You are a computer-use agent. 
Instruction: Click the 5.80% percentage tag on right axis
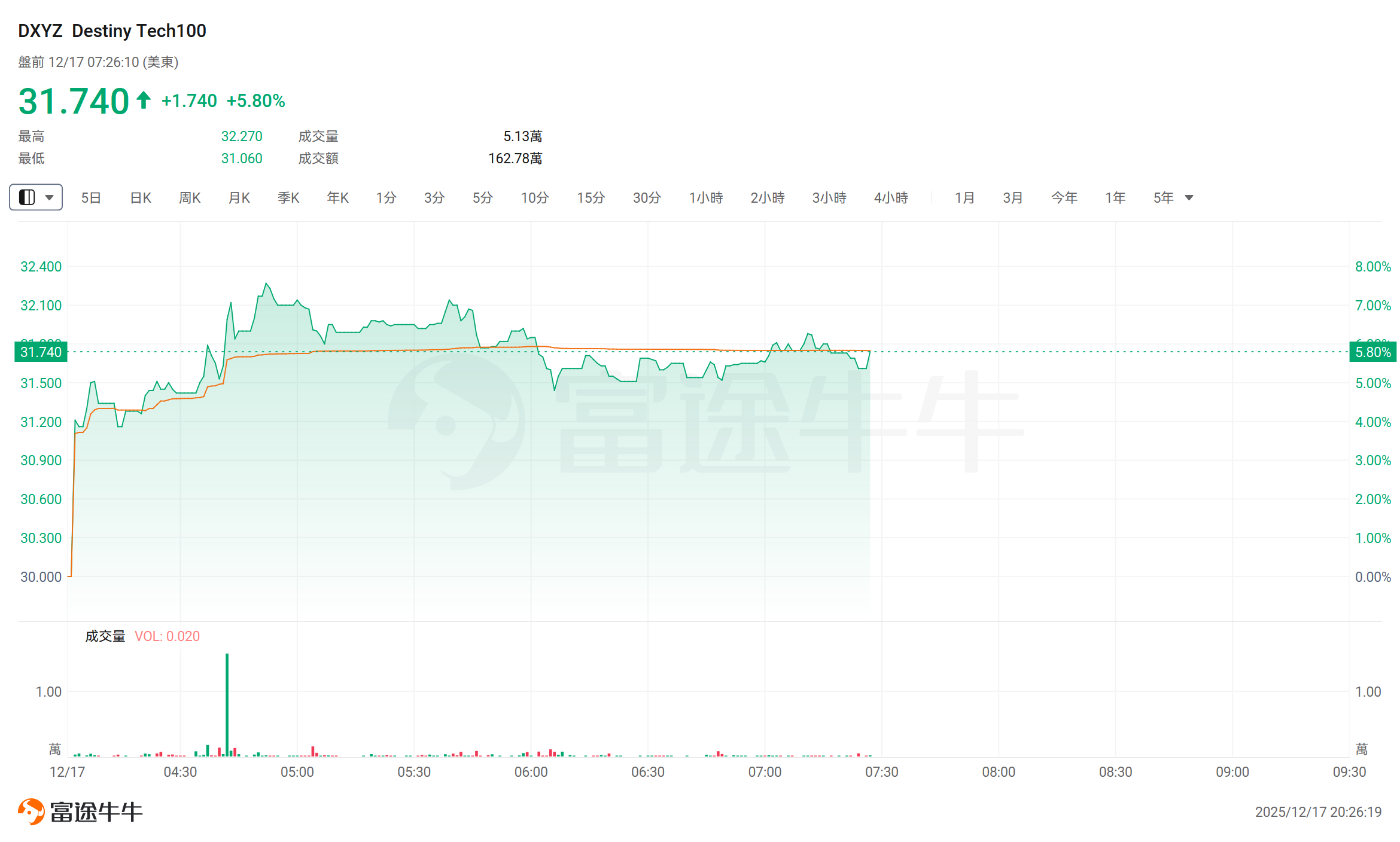coord(1372,352)
